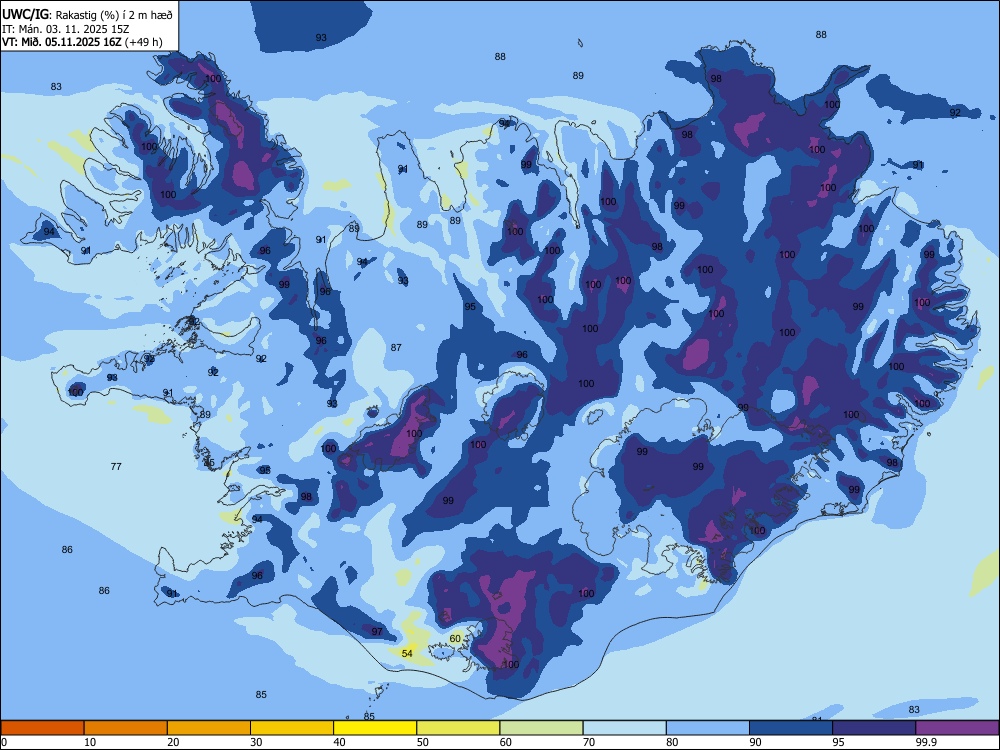Image resolution: width=1000 pixels, height=750 pixels.
Task: Click the 20–30 light orange legend swatch
Action: tap(209, 728)
